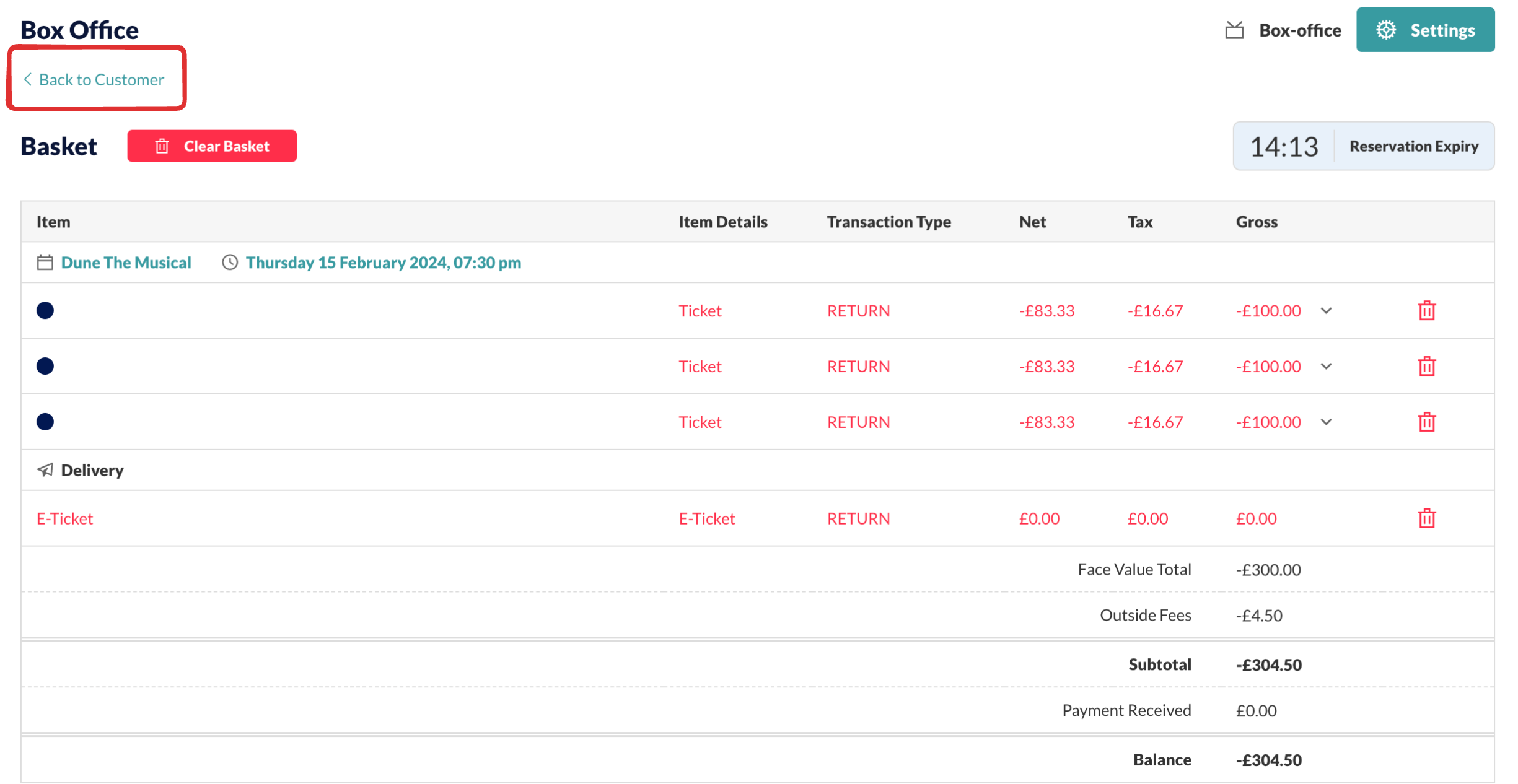Click the clock icon beside the event date
The image size is (1518, 784).
click(x=230, y=263)
